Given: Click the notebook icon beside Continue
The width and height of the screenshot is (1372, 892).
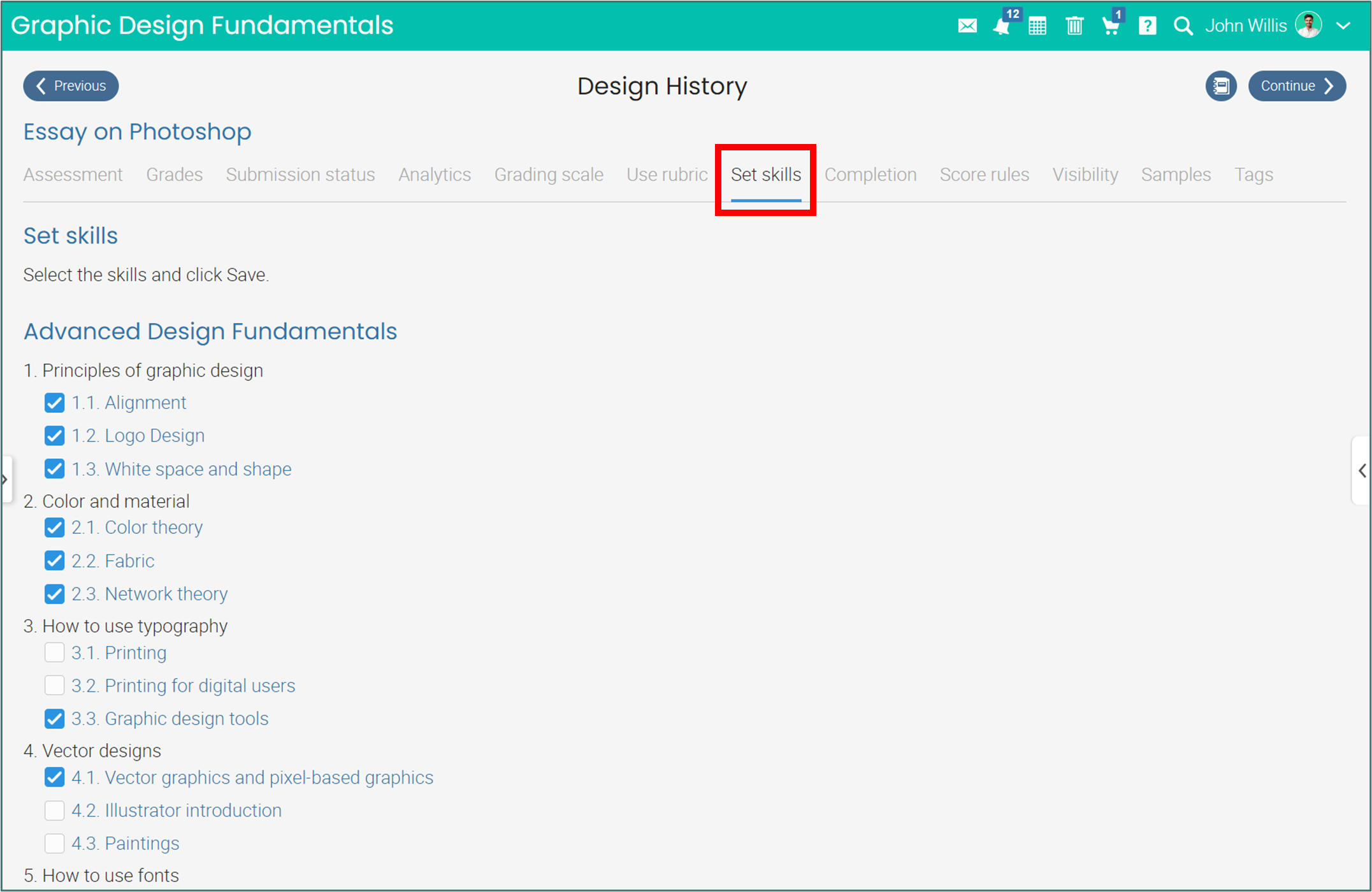Looking at the screenshot, I should point(1220,86).
